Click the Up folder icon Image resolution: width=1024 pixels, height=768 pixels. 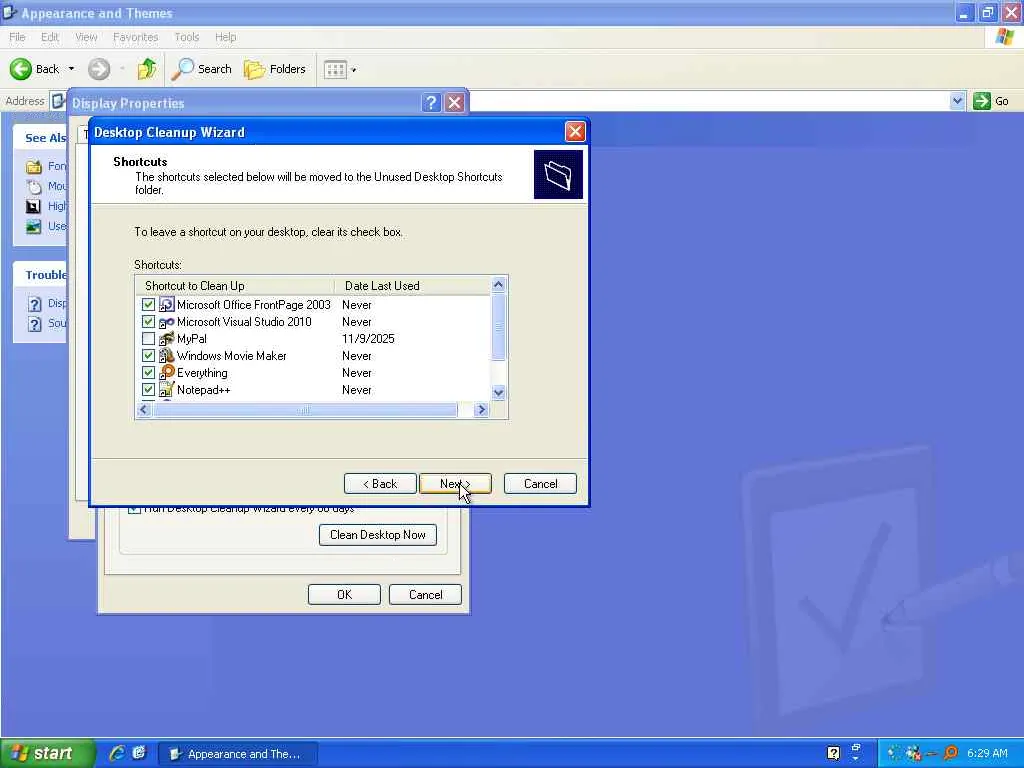147,69
